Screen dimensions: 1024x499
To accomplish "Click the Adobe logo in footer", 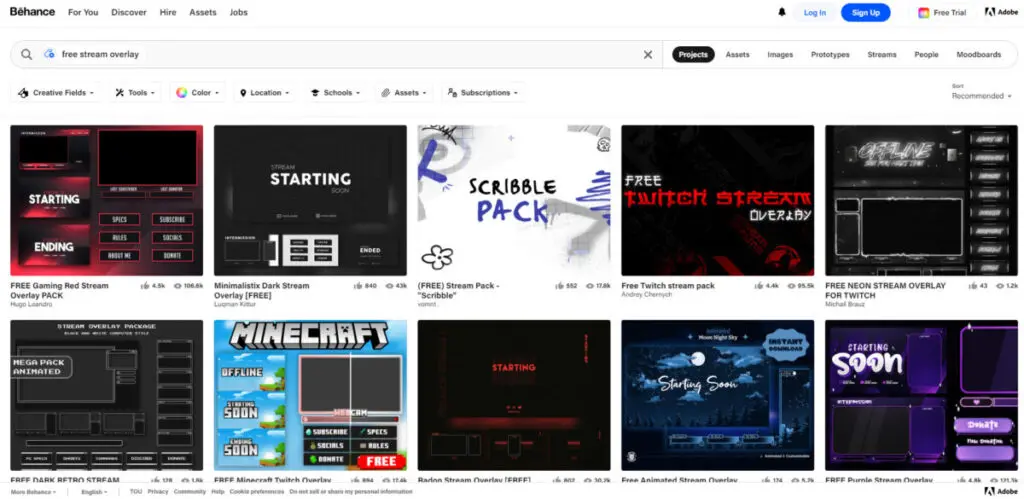I will tap(1001, 491).
